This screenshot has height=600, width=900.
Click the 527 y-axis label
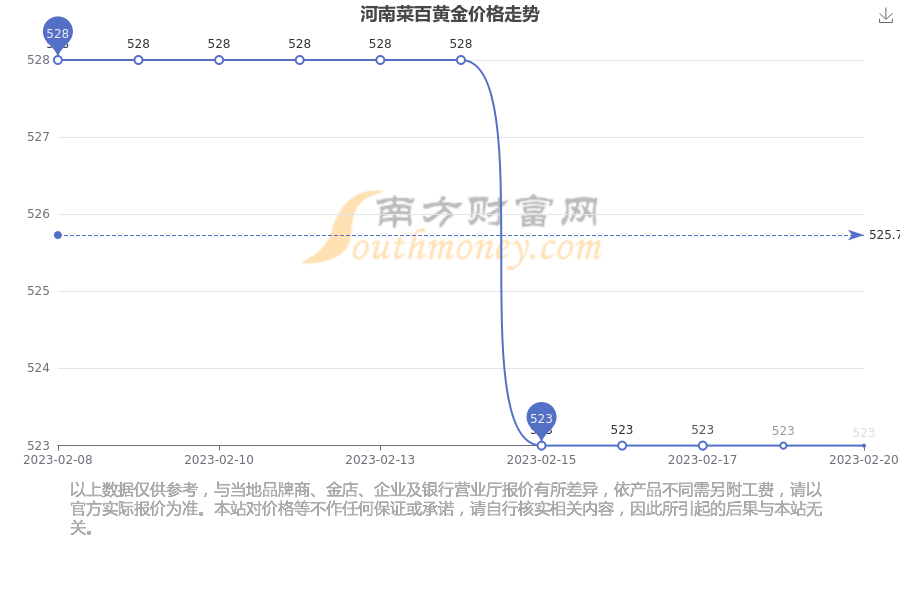click(38, 137)
